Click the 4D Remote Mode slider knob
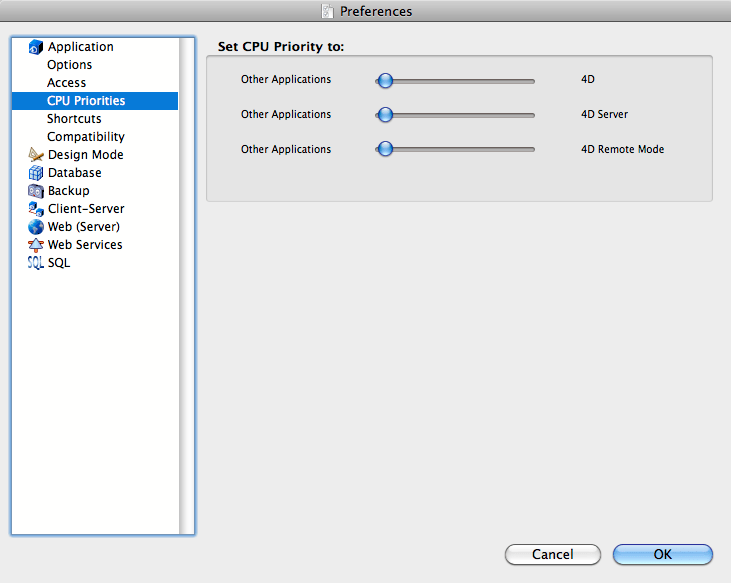Image resolution: width=731 pixels, height=583 pixels. [x=385, y=149]
